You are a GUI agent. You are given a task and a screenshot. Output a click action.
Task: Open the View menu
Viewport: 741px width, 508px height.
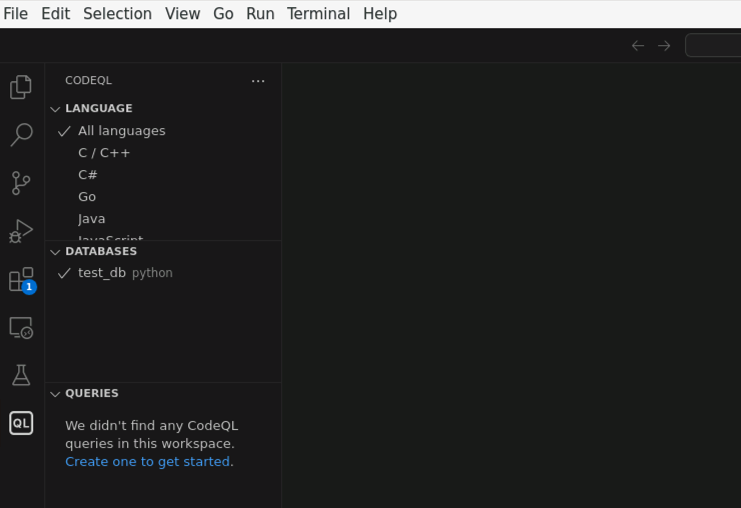(x=182, y=14)
